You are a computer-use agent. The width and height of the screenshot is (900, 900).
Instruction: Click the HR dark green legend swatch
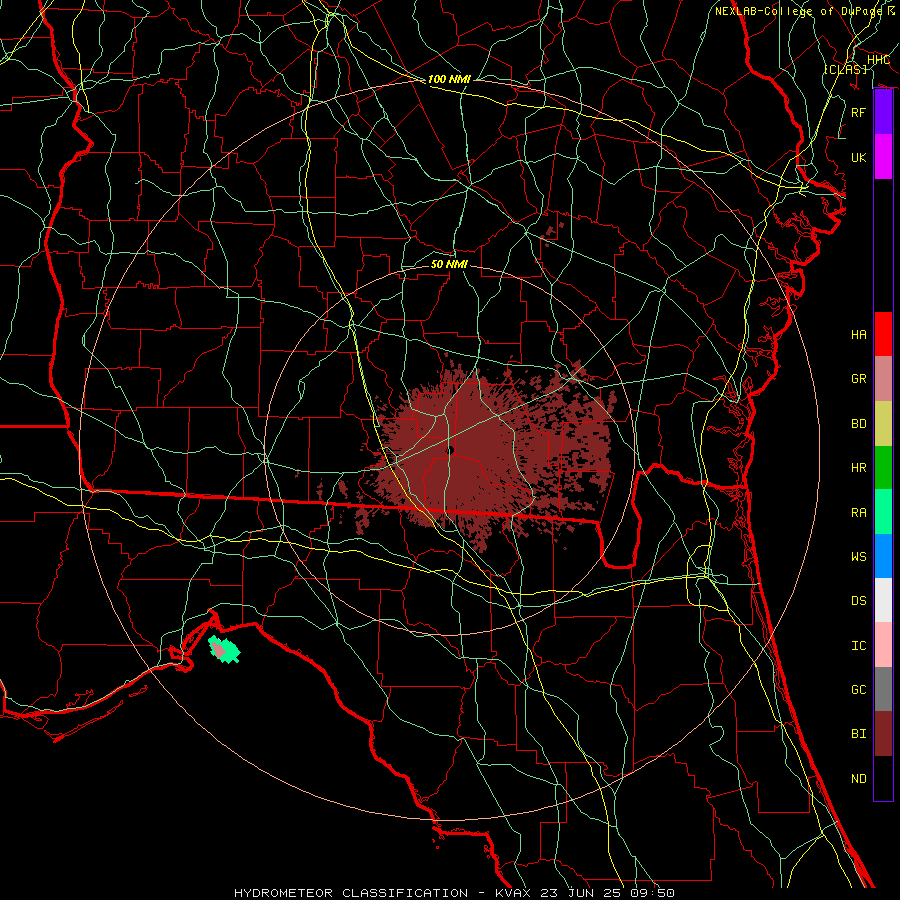pyautogui.click(x=883, y=467)
